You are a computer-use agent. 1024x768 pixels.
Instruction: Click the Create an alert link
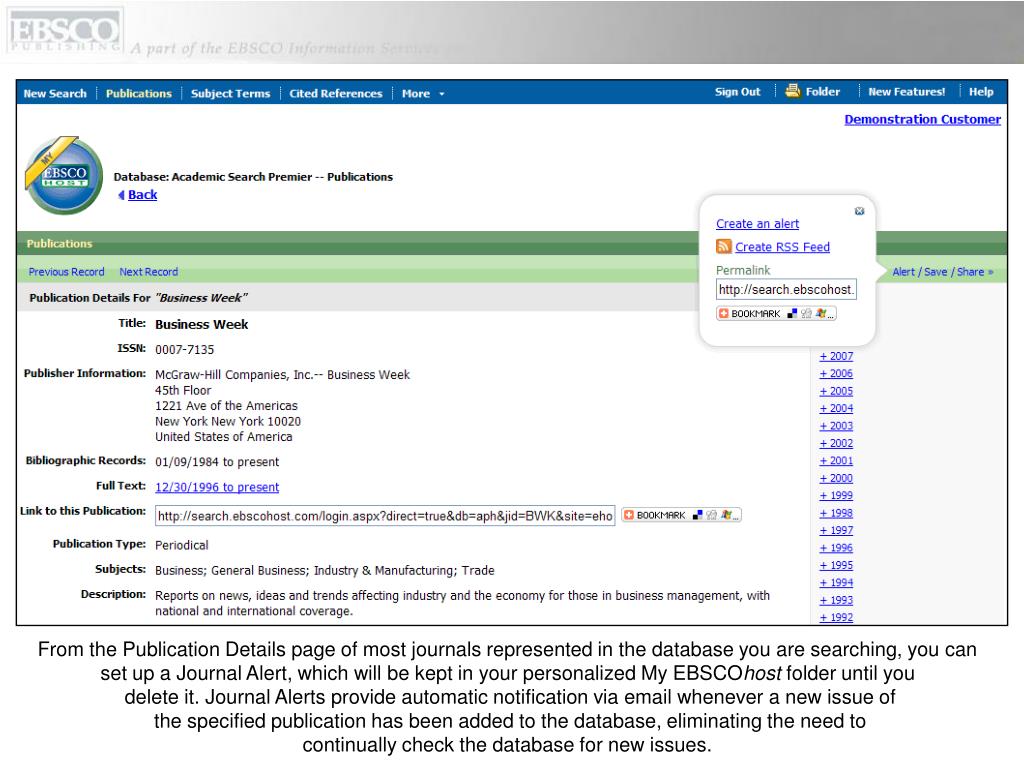[x=757, y=224]
